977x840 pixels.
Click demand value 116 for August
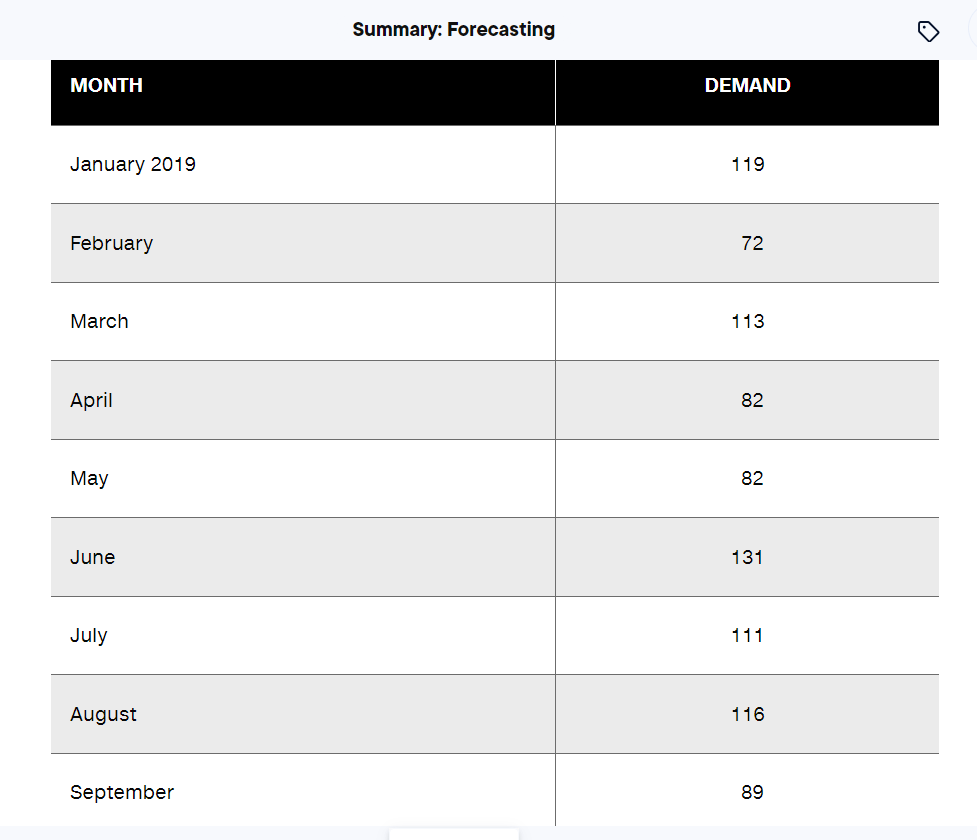(747, 714)
